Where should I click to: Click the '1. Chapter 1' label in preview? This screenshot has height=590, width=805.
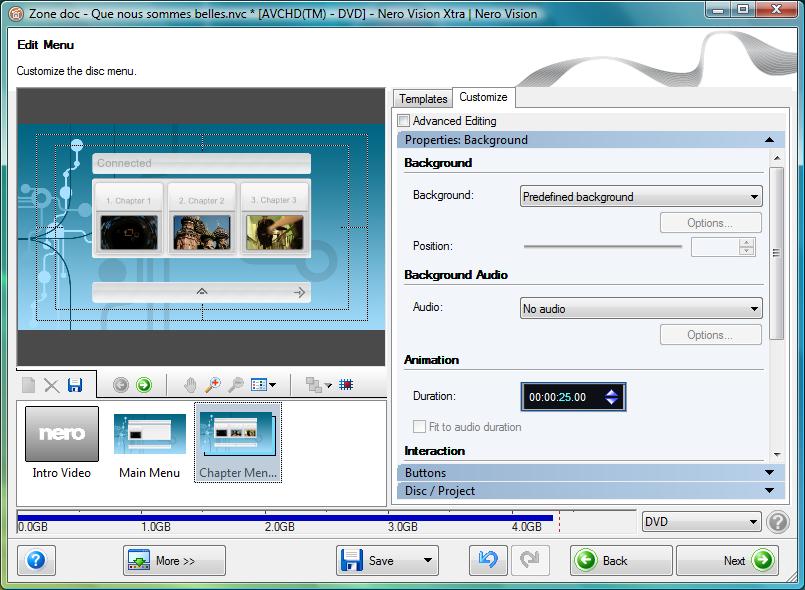click(x=128, y=200)
